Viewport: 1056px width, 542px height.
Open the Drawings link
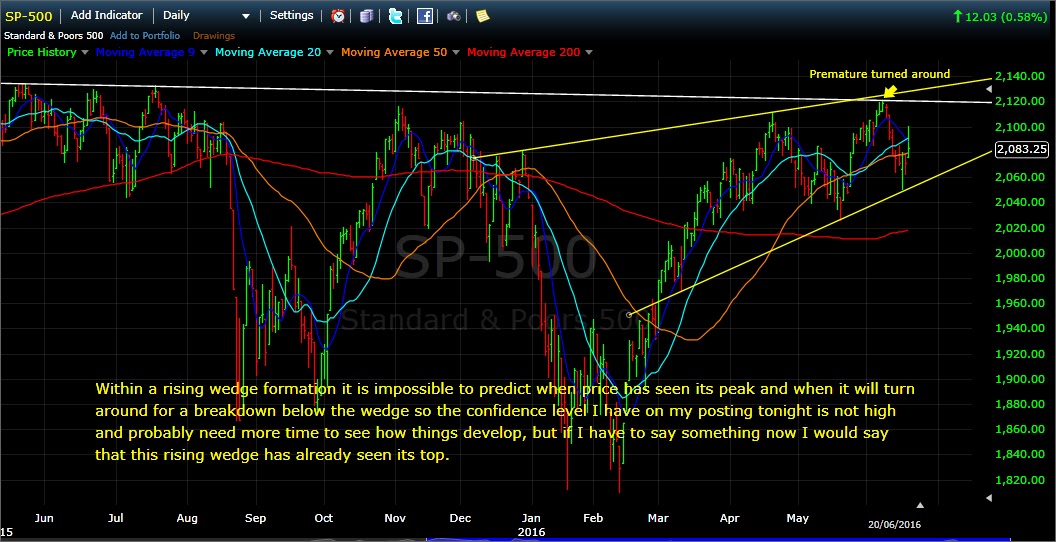[214, 36]
